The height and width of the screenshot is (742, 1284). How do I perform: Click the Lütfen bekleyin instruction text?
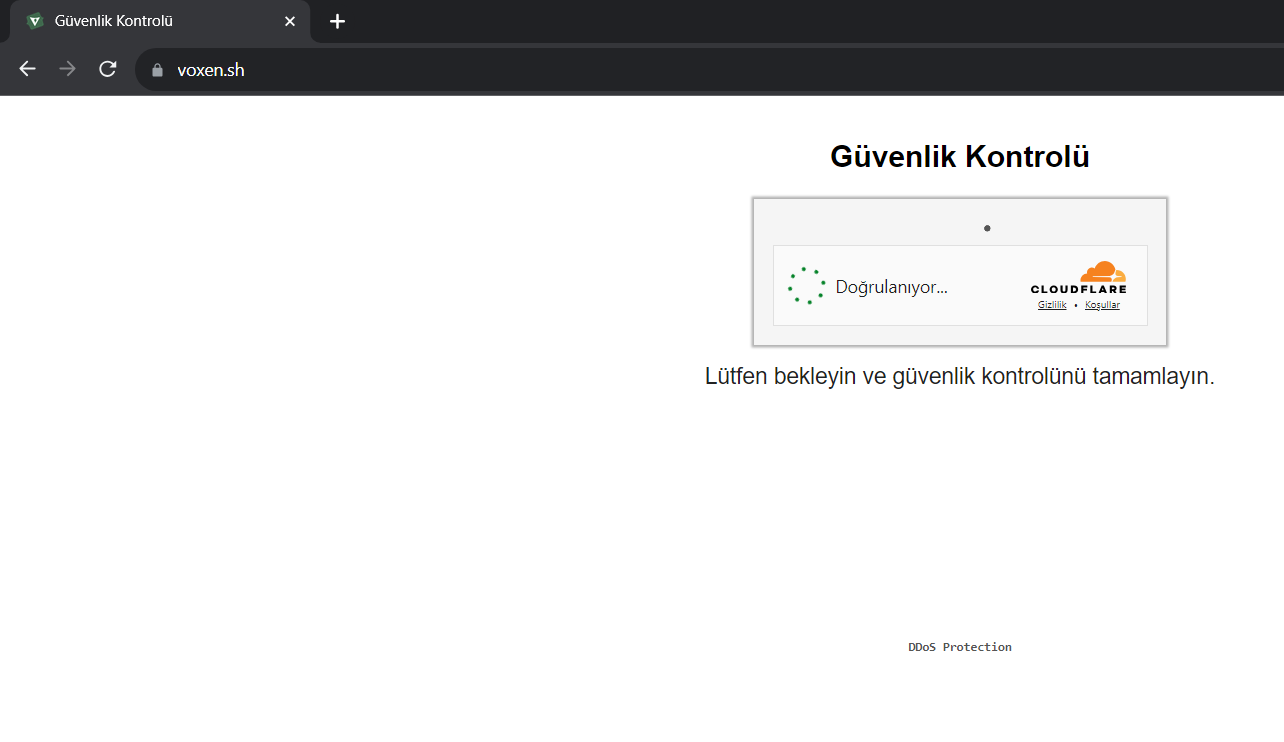(960, 377)
